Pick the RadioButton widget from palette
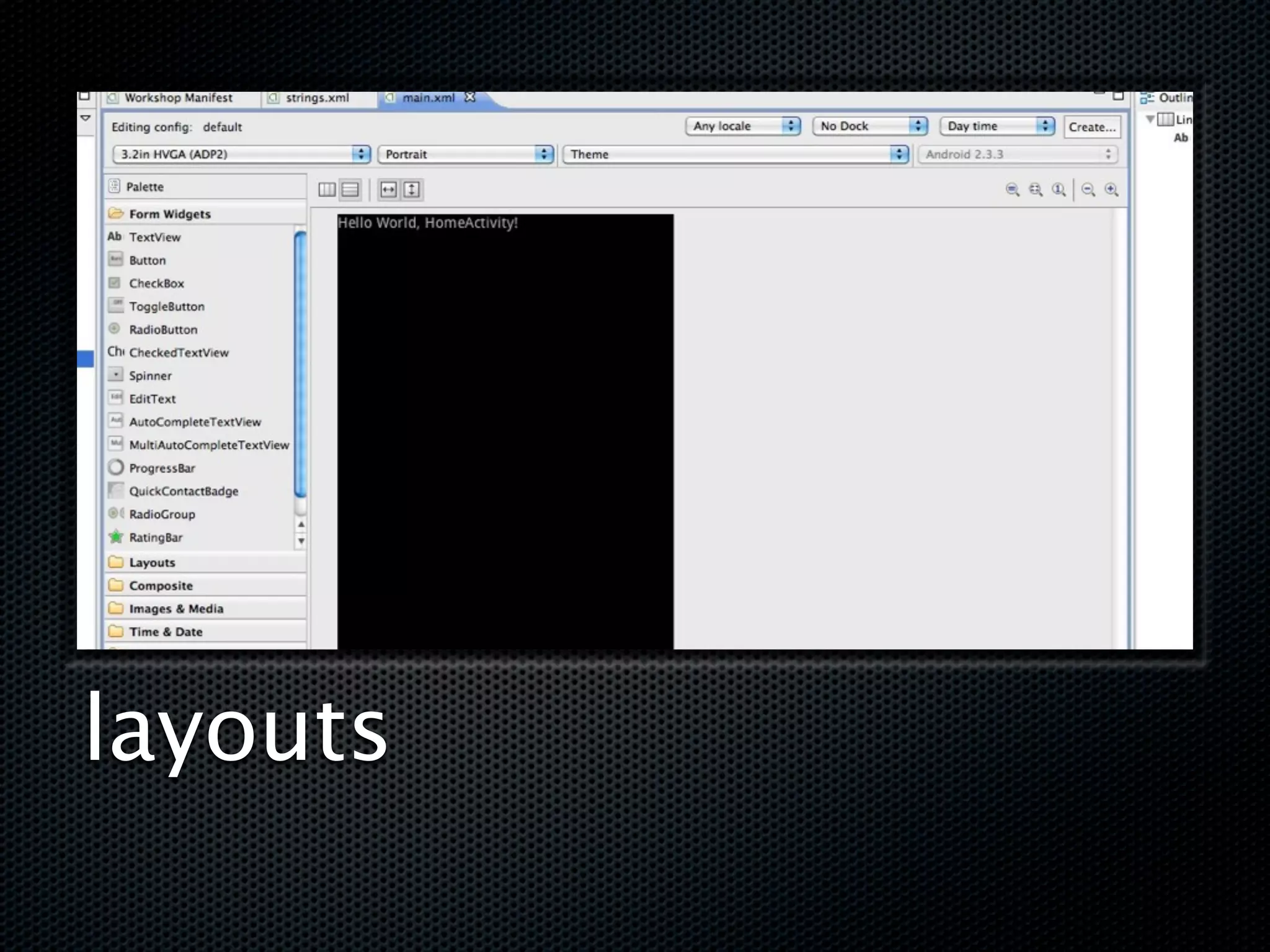Viewport: 1270px width, 952px height. click(x=163, y=330)
